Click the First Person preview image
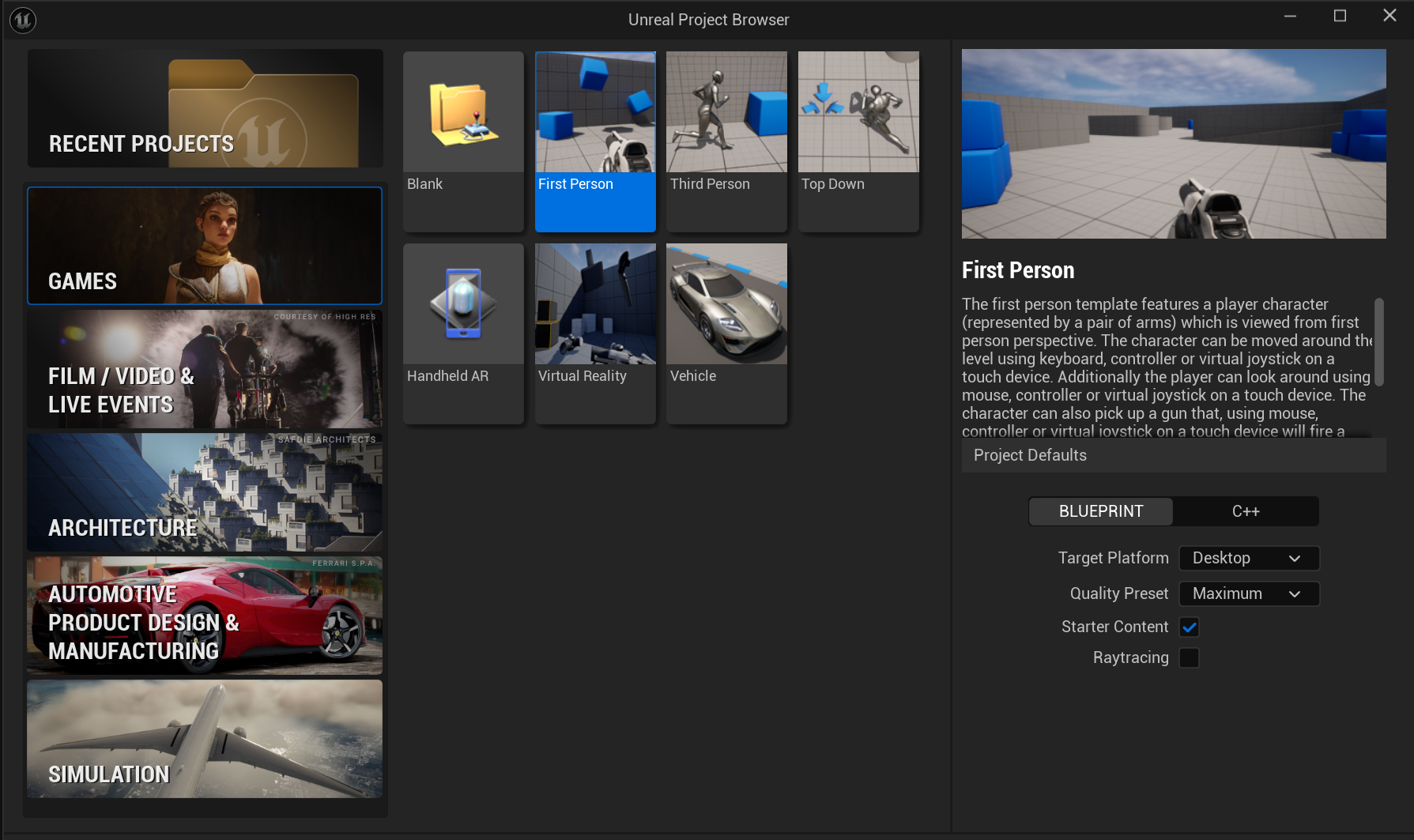1414x840 pixels. (1174, 144)
